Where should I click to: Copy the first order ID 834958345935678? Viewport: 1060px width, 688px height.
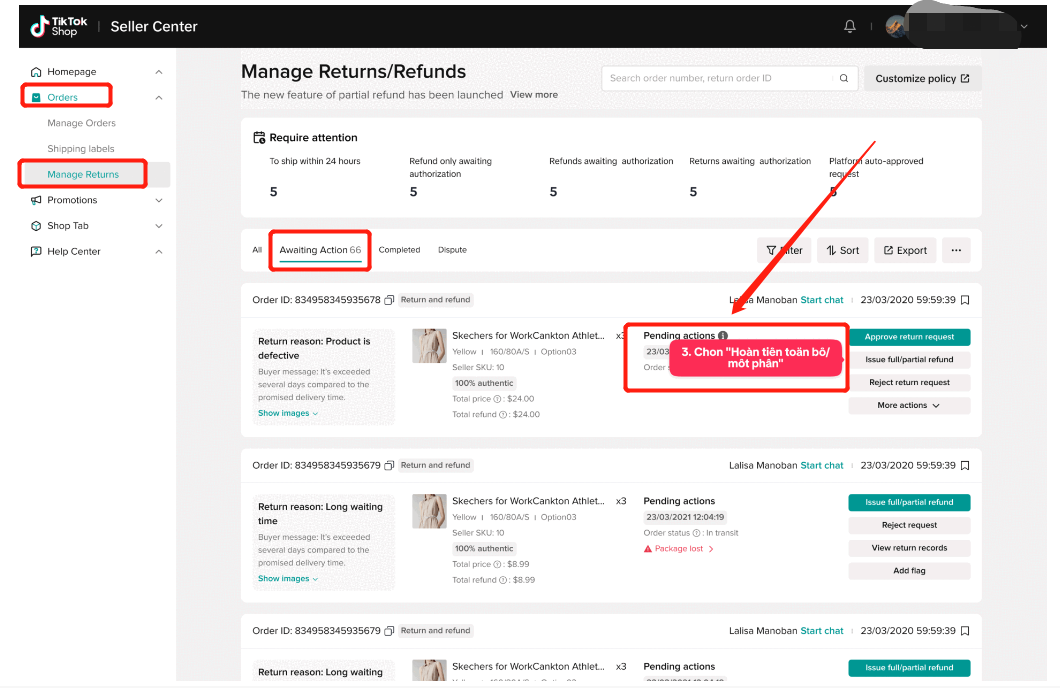389,300
